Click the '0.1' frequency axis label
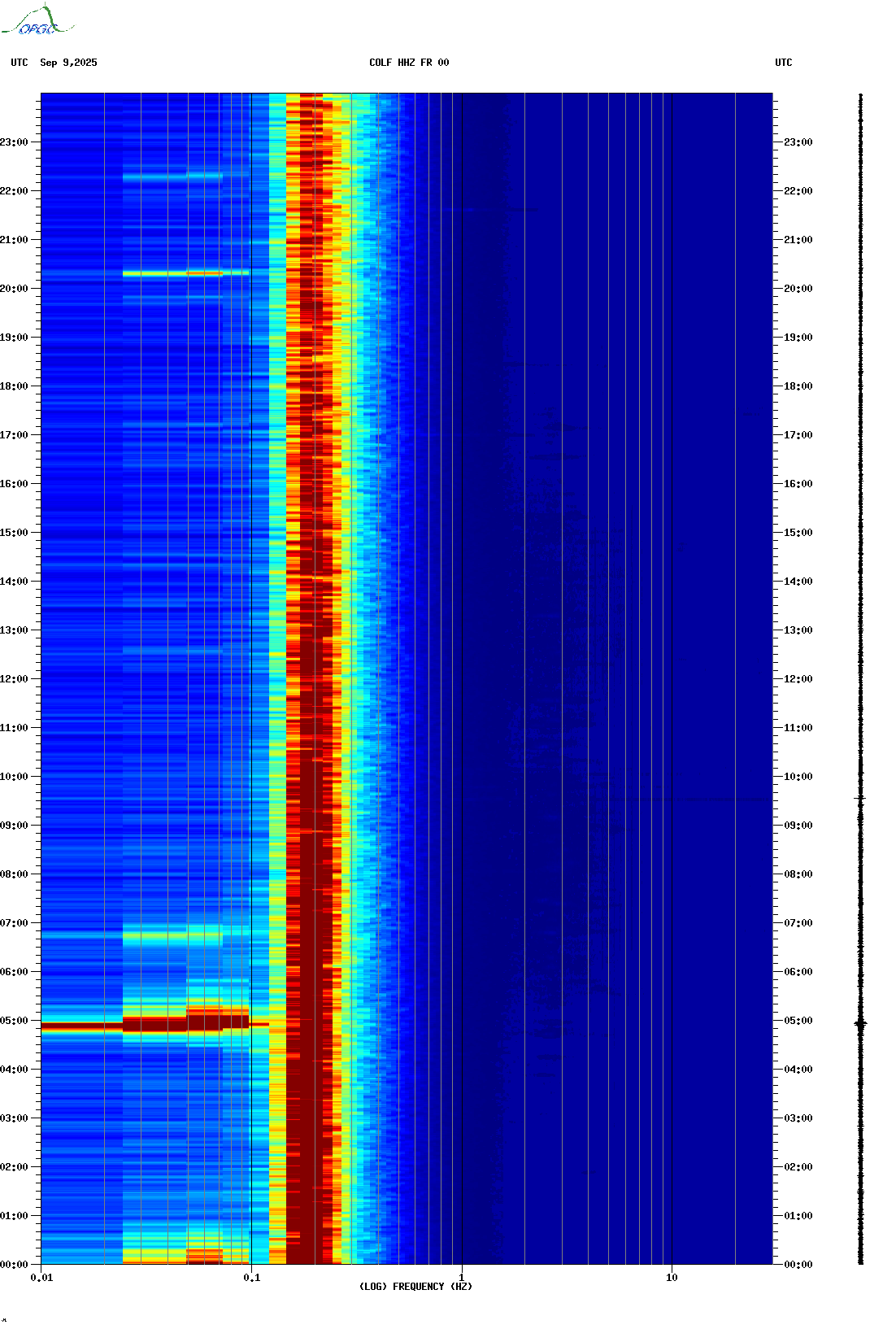The width and height of the screenshot is (896, 1329). coord(252,1278)
